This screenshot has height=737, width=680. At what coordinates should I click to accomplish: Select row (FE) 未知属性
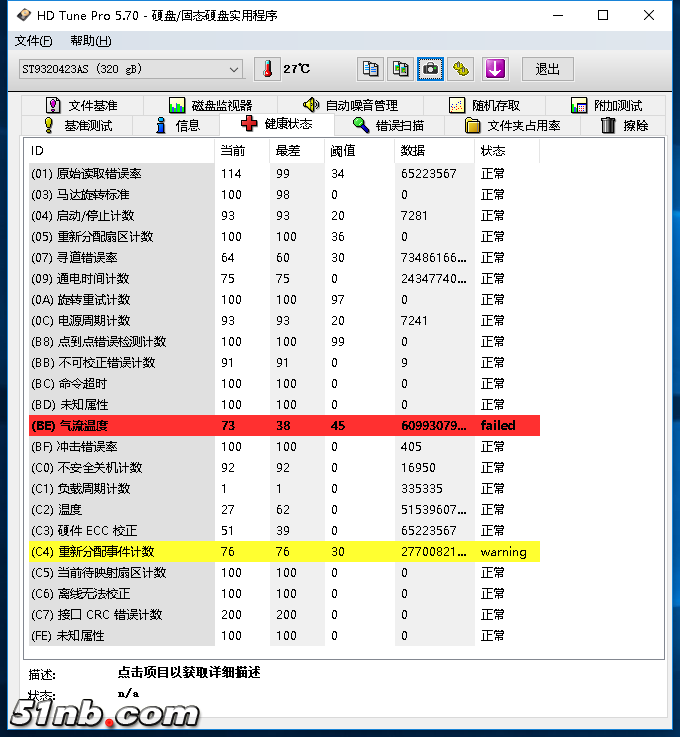284,635
